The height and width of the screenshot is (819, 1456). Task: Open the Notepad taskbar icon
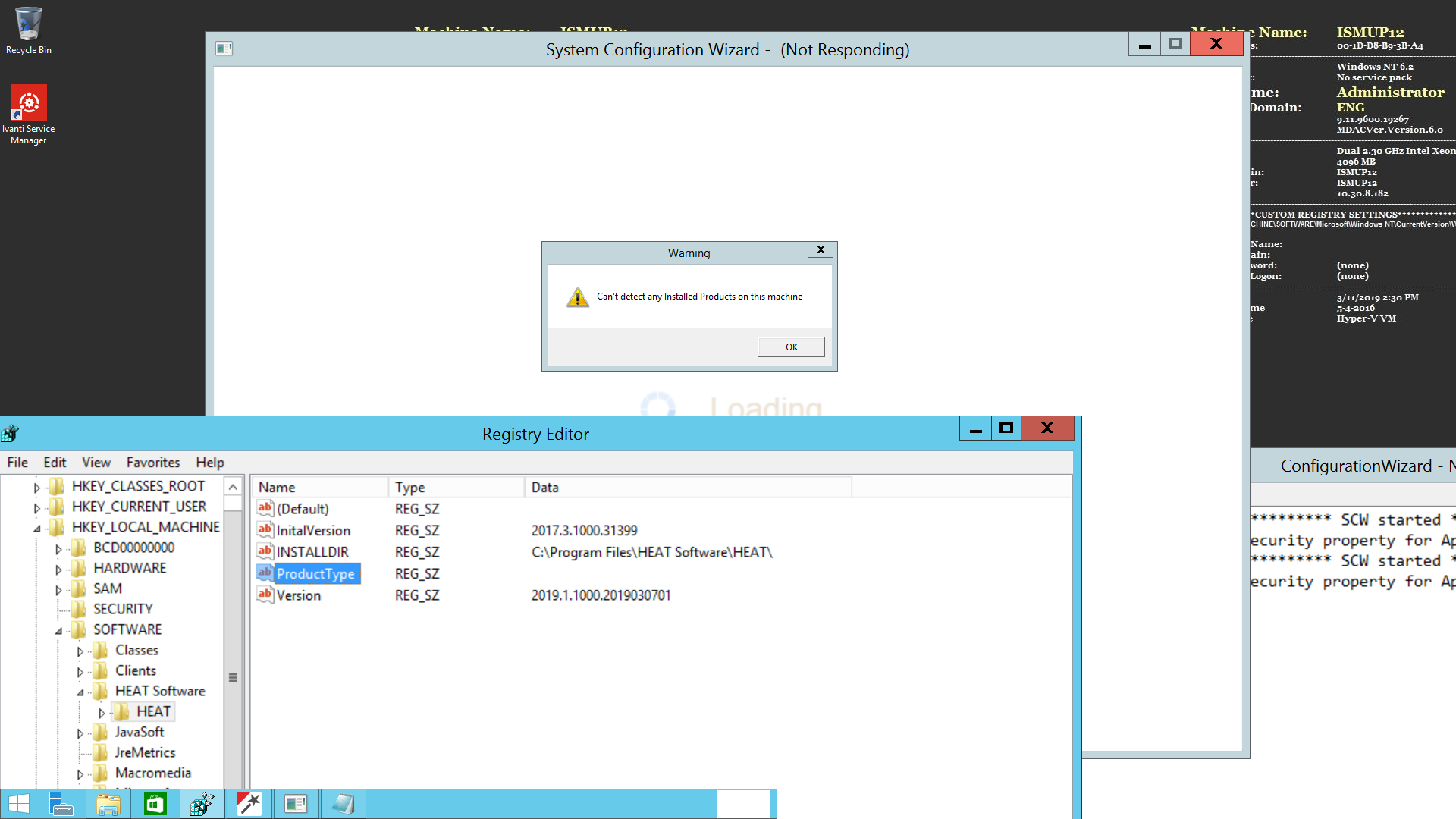click(x=343, y=804)
